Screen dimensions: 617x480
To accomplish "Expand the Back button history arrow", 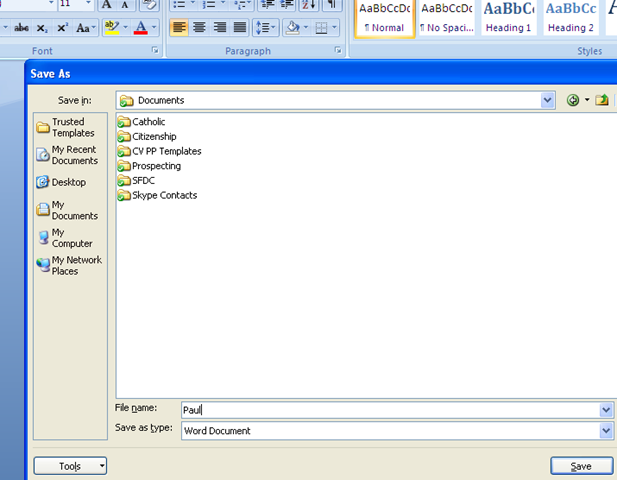I will click(587, 100).
